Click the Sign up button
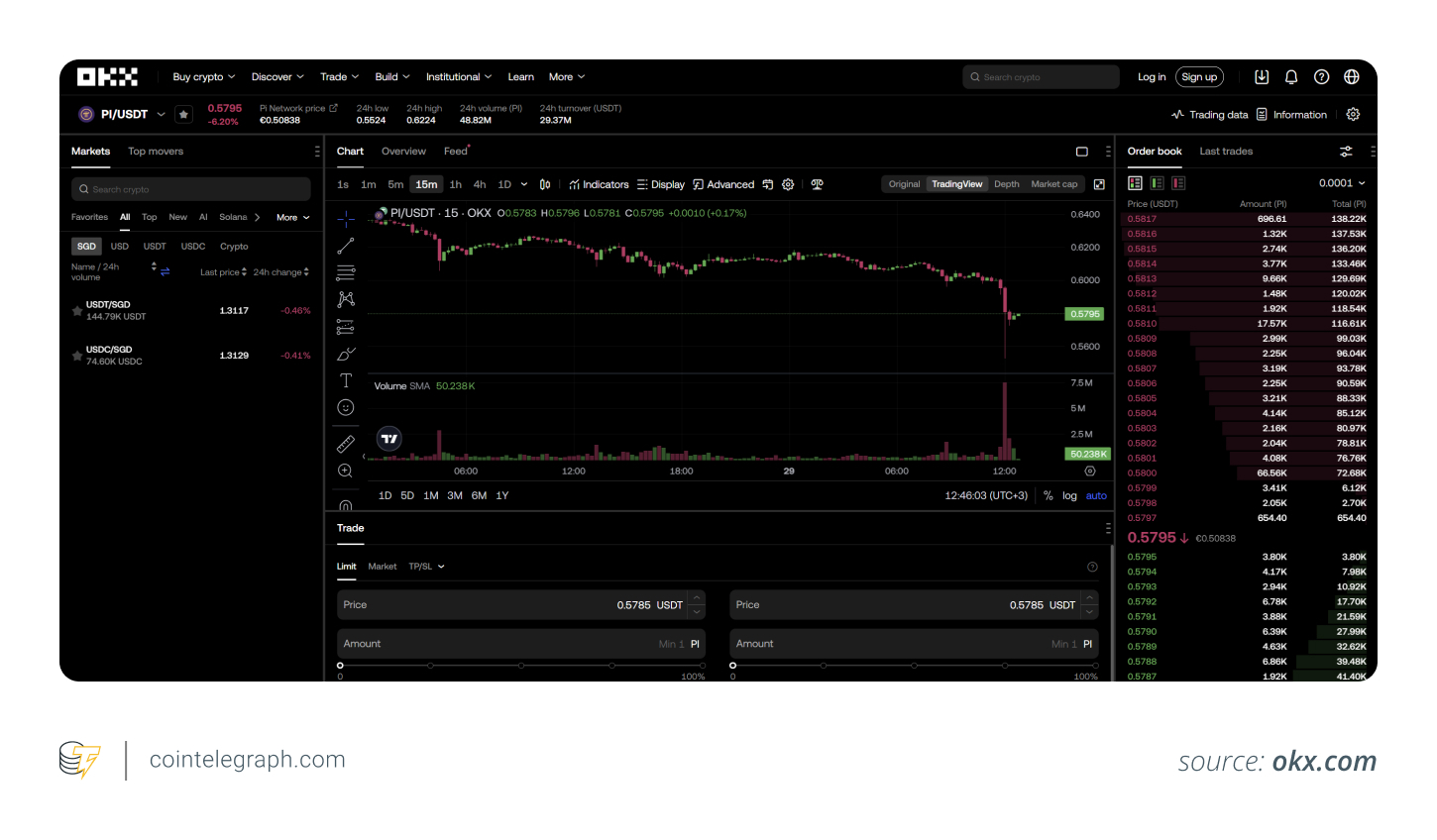The width and height of the screenshot is (1437, 840). click(x=1199, y=76)
